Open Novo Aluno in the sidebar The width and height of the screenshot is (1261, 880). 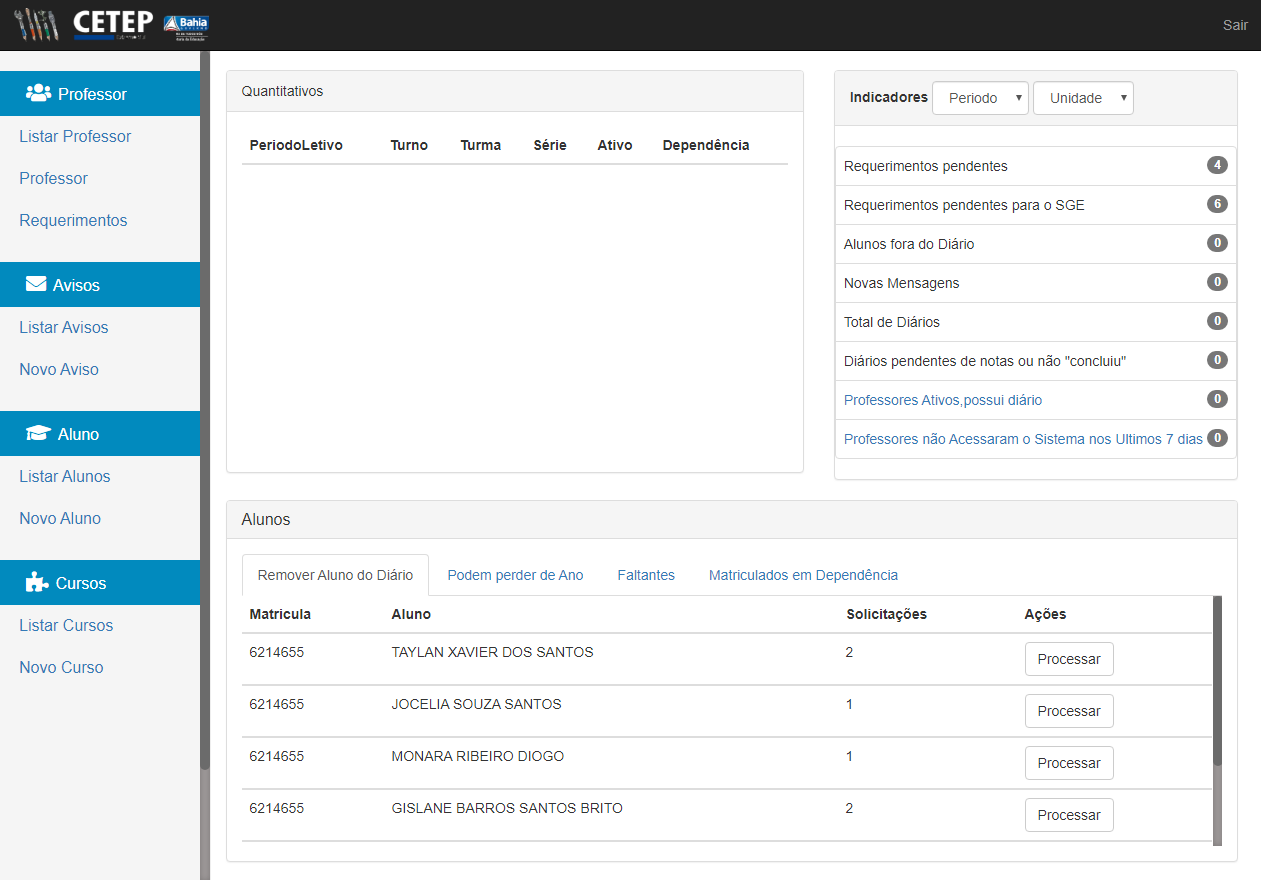(60, 518)
